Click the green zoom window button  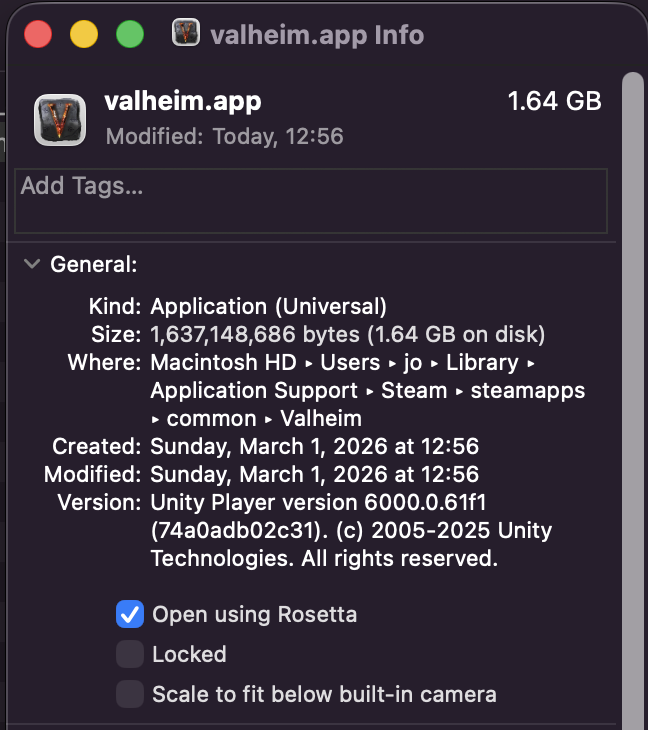coord(130,34)
